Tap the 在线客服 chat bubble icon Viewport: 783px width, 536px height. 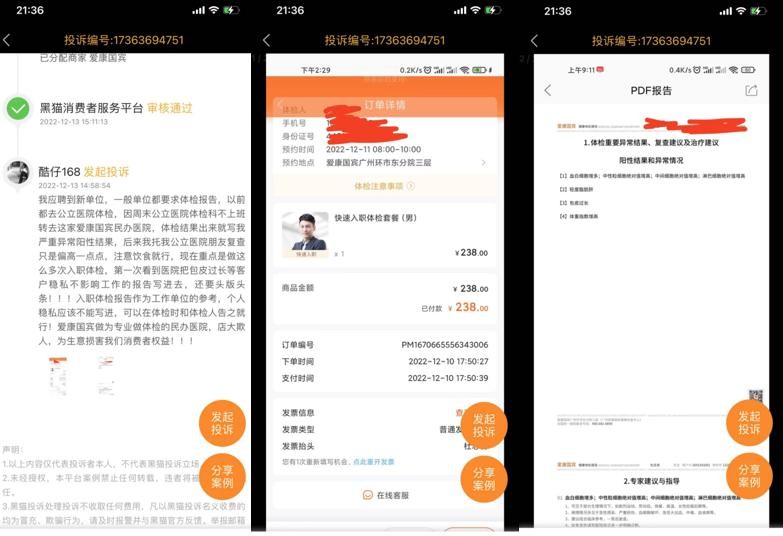tap(368, 495)
